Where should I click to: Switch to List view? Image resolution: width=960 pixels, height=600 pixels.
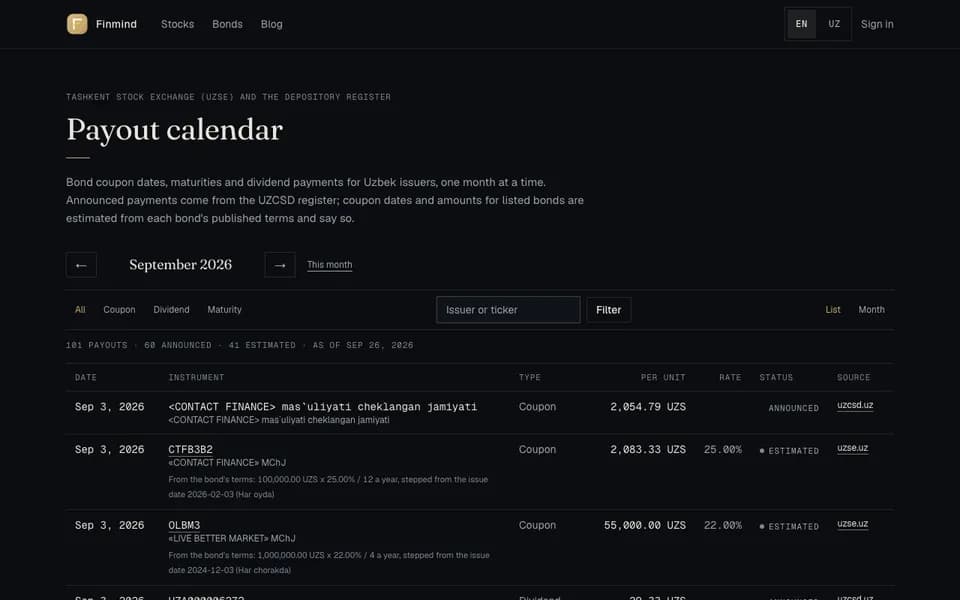833,310
